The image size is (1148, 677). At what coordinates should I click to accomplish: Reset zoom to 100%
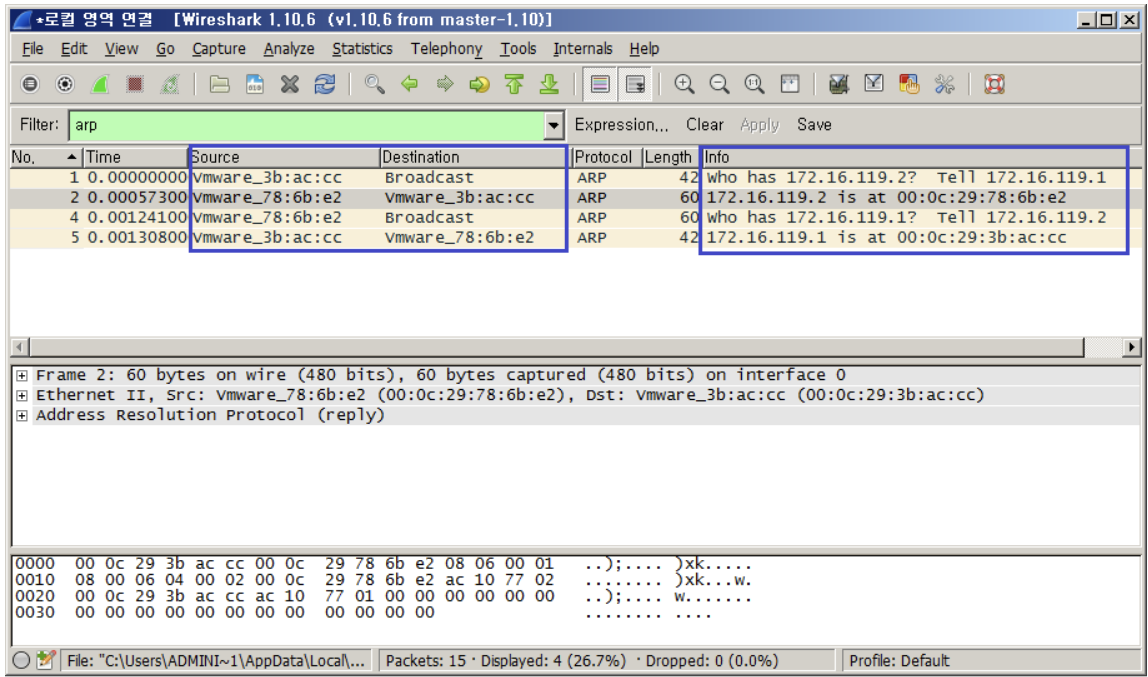coord(755,84)
